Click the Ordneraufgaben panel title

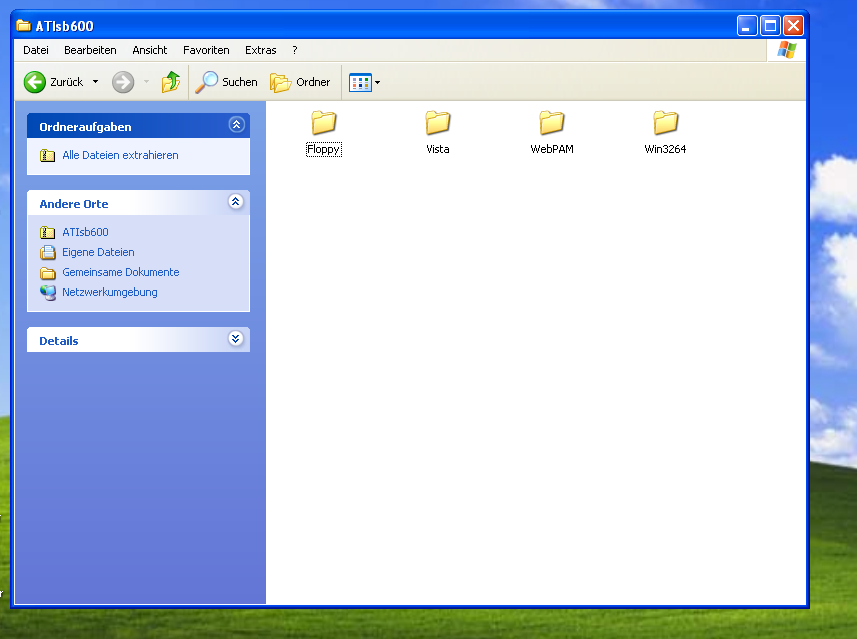[x=85, y=127]
